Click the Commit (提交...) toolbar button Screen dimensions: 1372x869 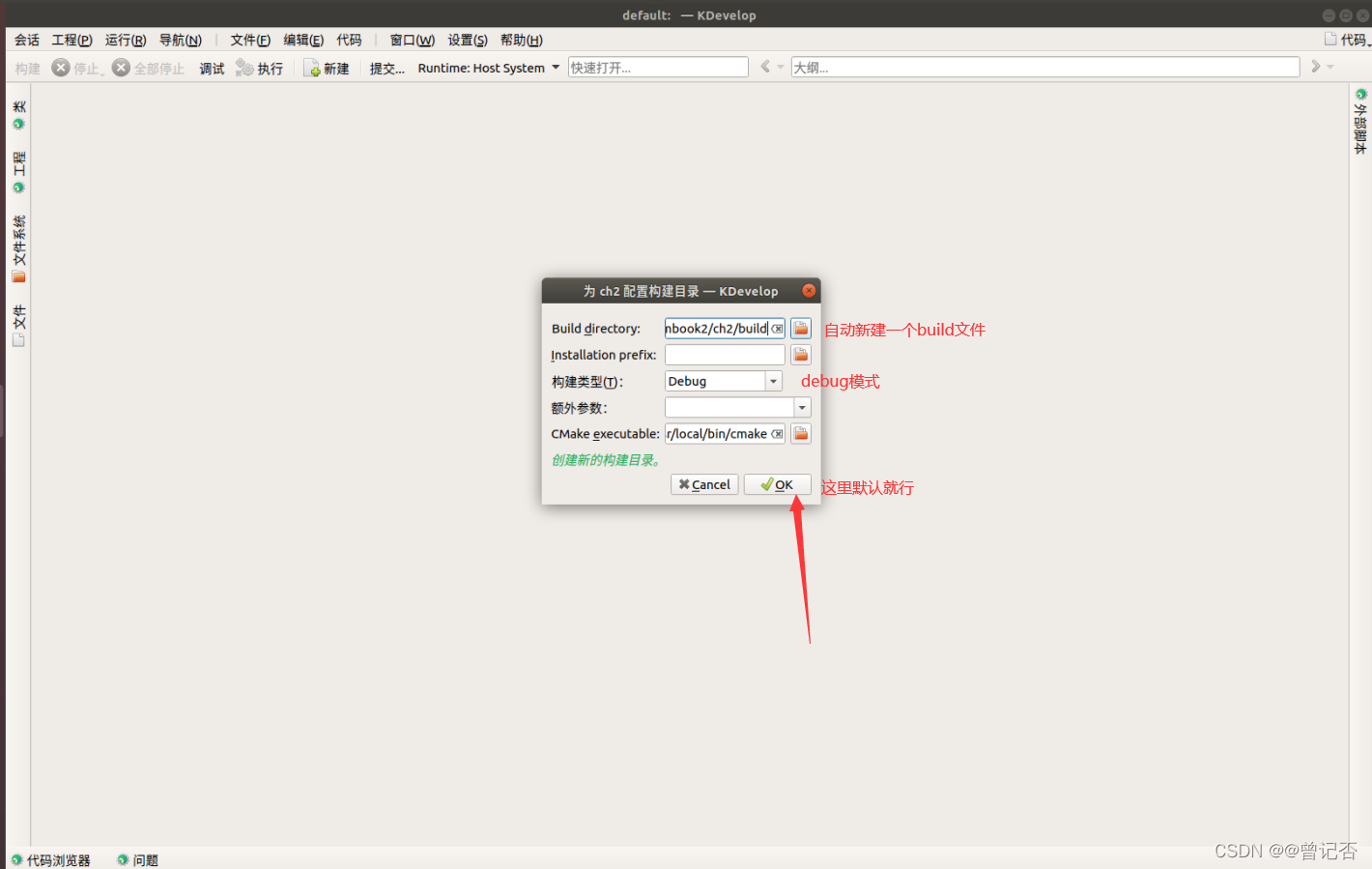click(386, 68)
